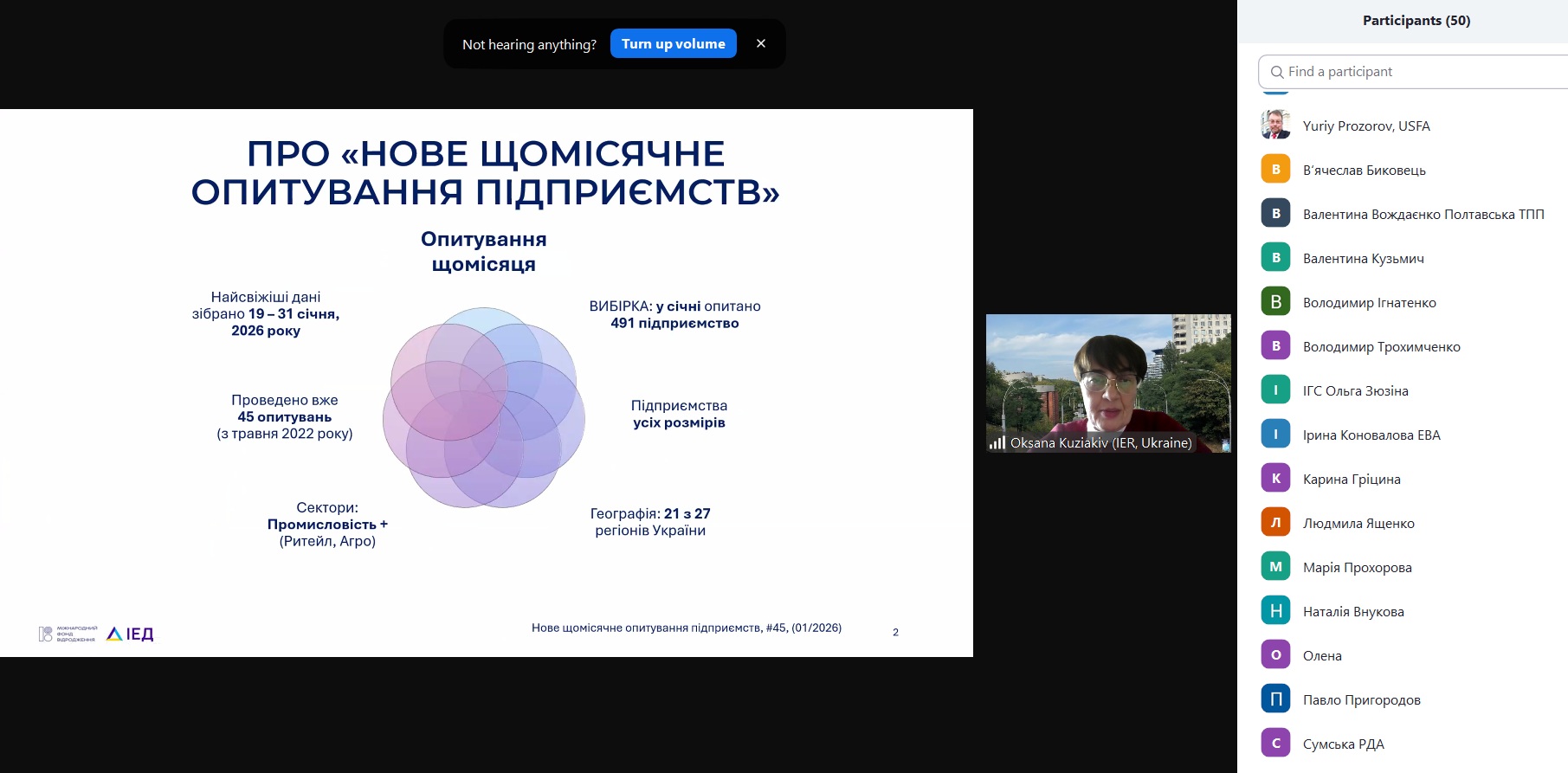
Task: Click Yuriy Prozorov's profile photo avatar
Action: click(x=1275, y=126)
